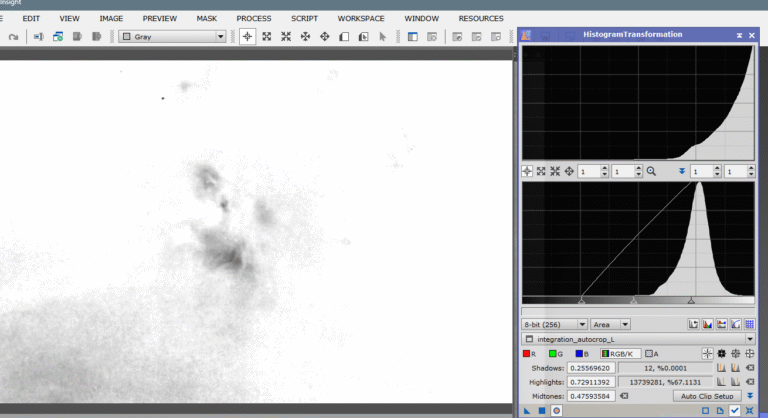Reset Shadows value with its clear icon
The height and width of the screenshot is (418, 768).
(749, 368)
